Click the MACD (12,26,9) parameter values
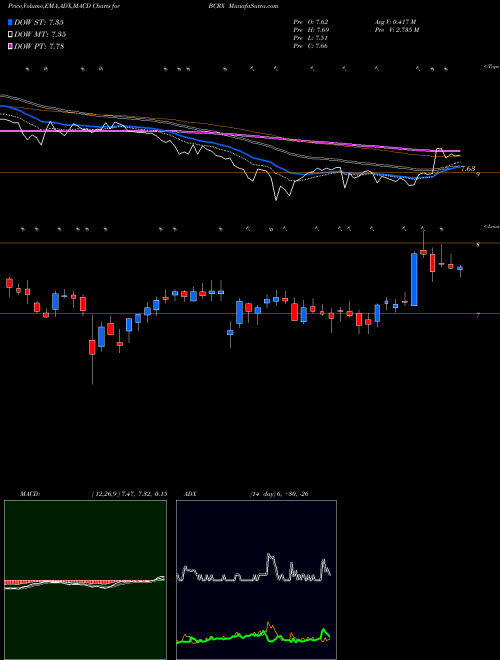Viewport: 500px width, 660px height. pos(129,494)
